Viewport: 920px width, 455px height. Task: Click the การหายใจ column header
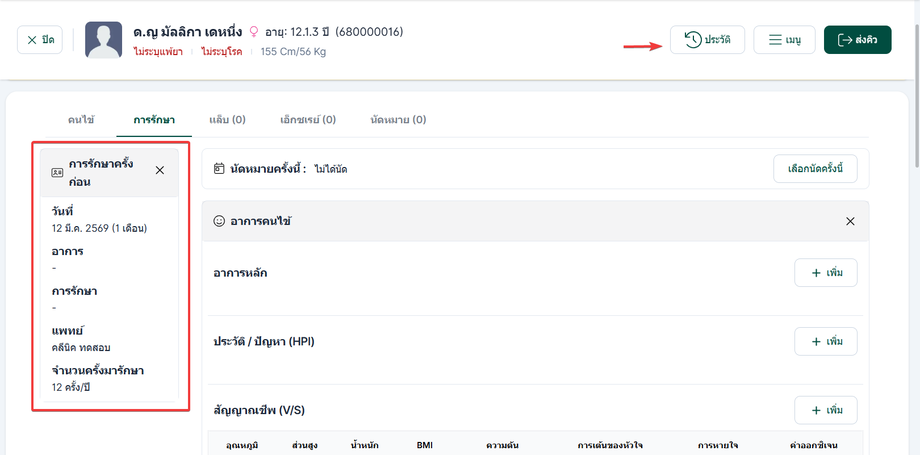point(717,446)
